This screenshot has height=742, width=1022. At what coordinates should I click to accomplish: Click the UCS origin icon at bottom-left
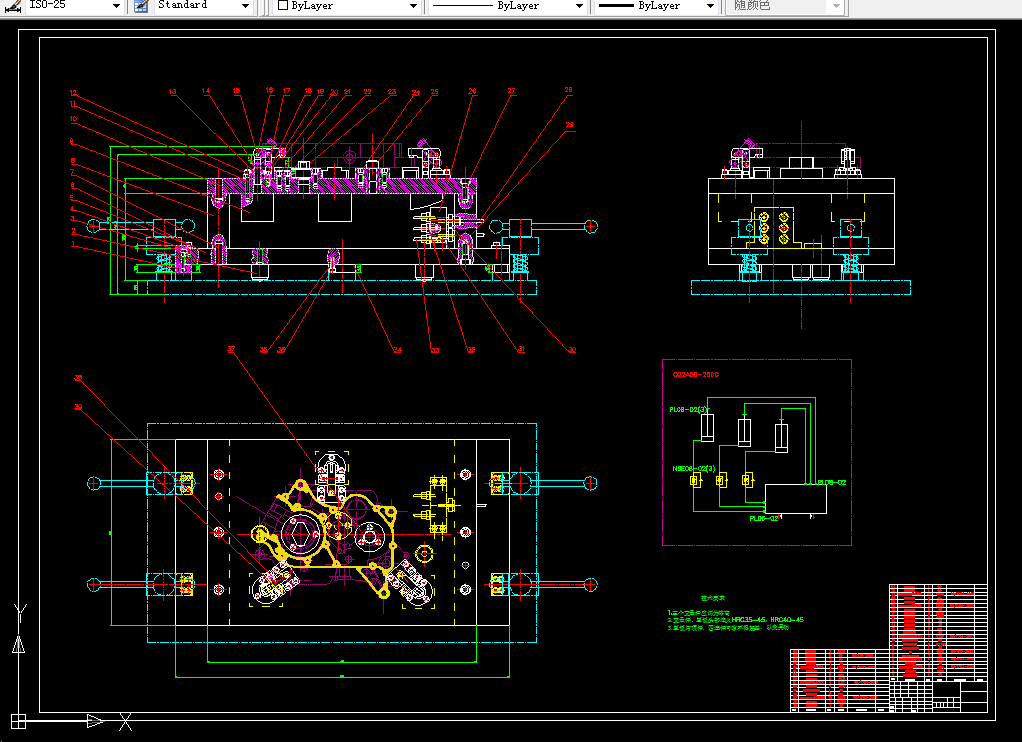pyautogui.click(x=18, y=720)
